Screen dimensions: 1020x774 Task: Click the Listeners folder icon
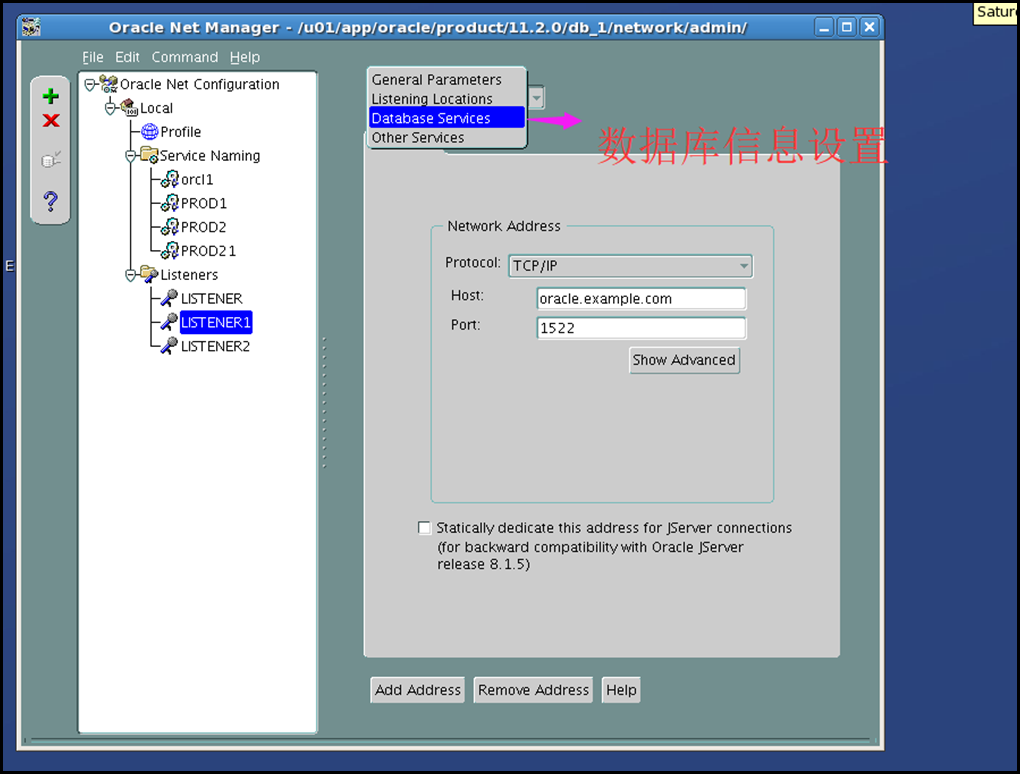click(149, 274)
